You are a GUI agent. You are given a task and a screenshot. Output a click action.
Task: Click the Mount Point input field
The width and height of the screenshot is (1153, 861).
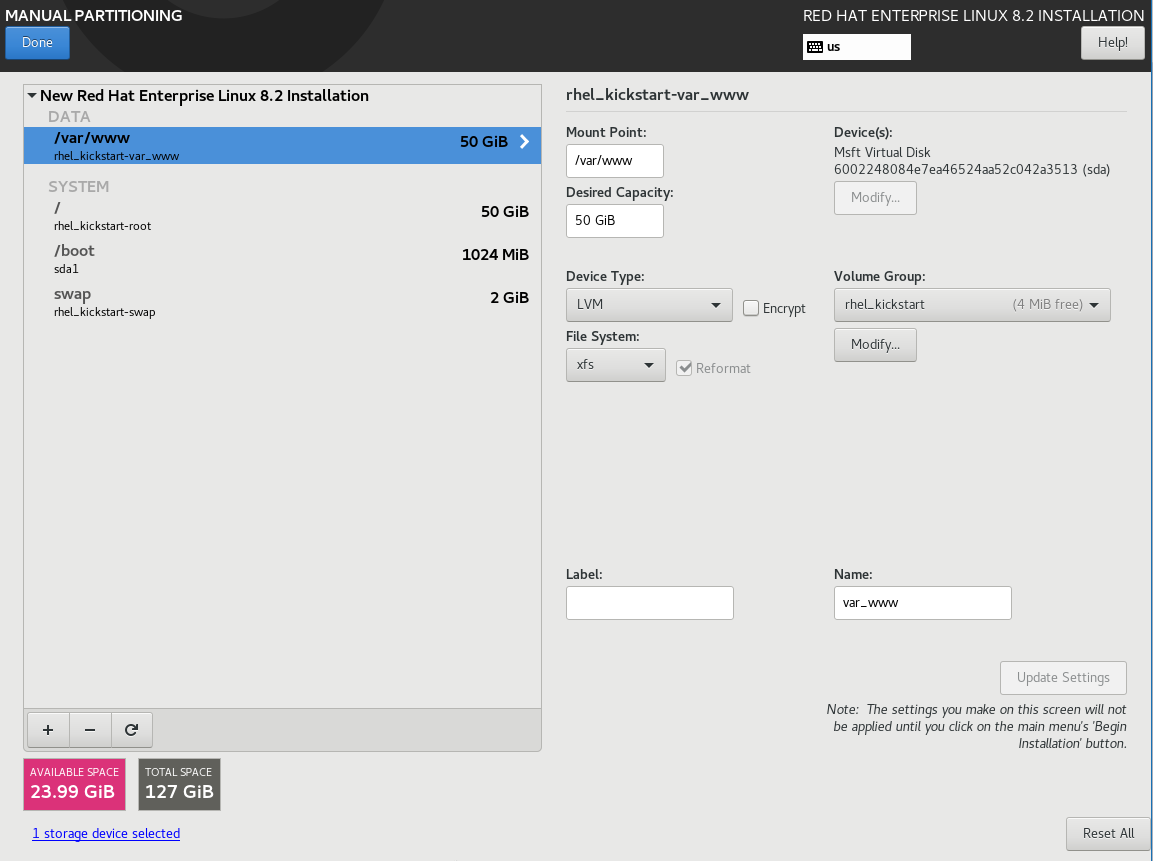coord(615,160)
